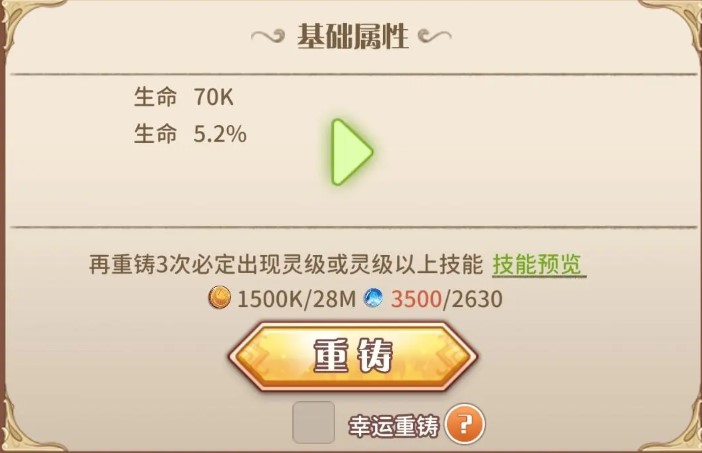Click the 1500K/28M gold cost text

[296, 299]
